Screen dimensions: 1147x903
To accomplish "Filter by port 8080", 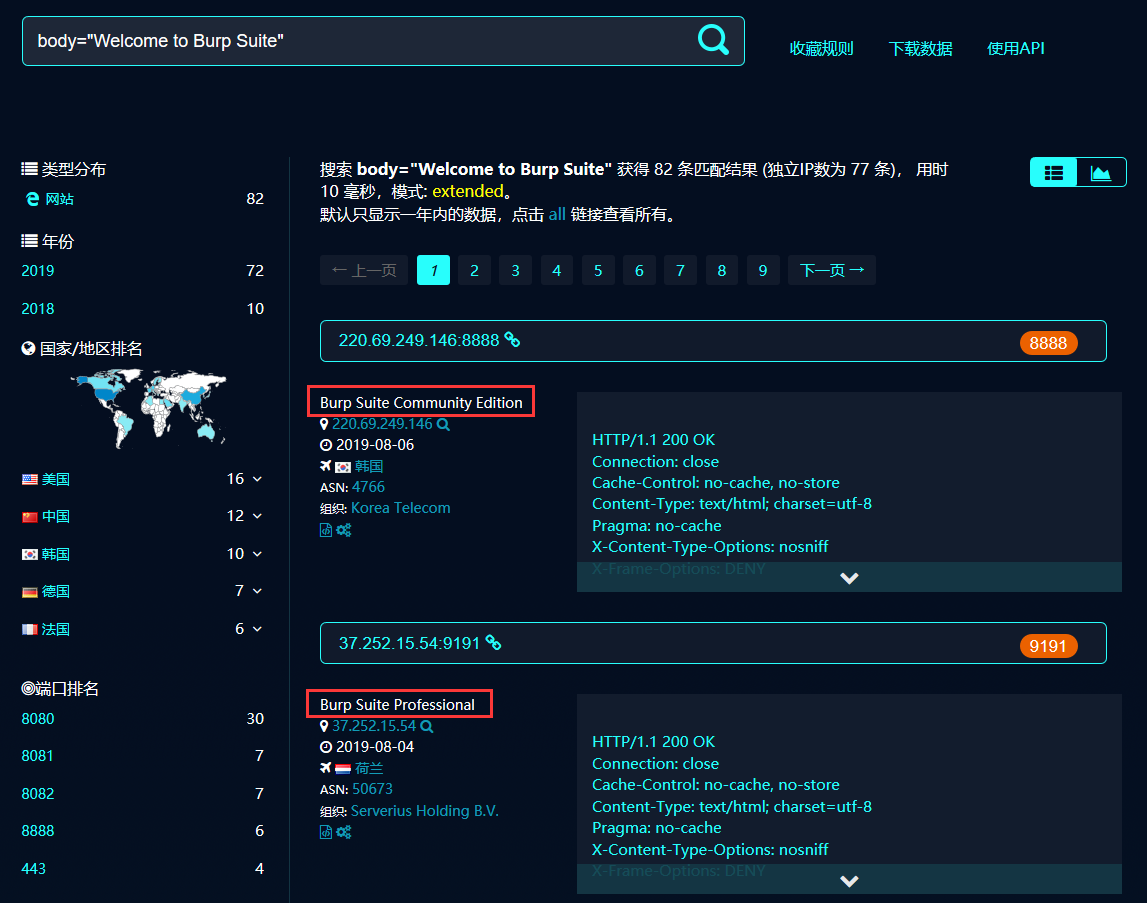I will coord(38,719).
